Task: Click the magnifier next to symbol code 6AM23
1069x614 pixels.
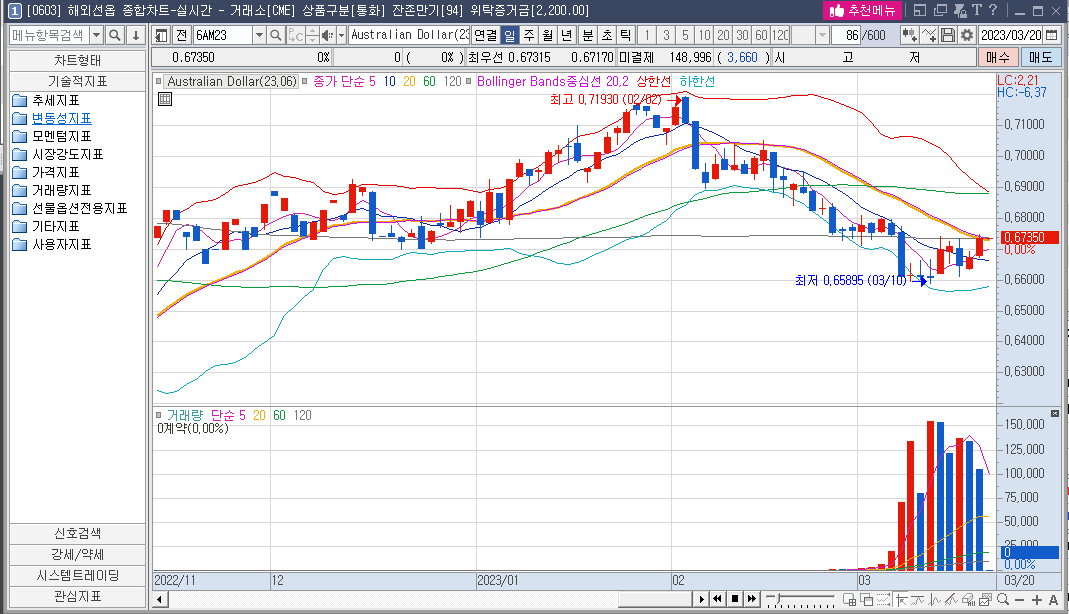Action: tap(275, 35)
